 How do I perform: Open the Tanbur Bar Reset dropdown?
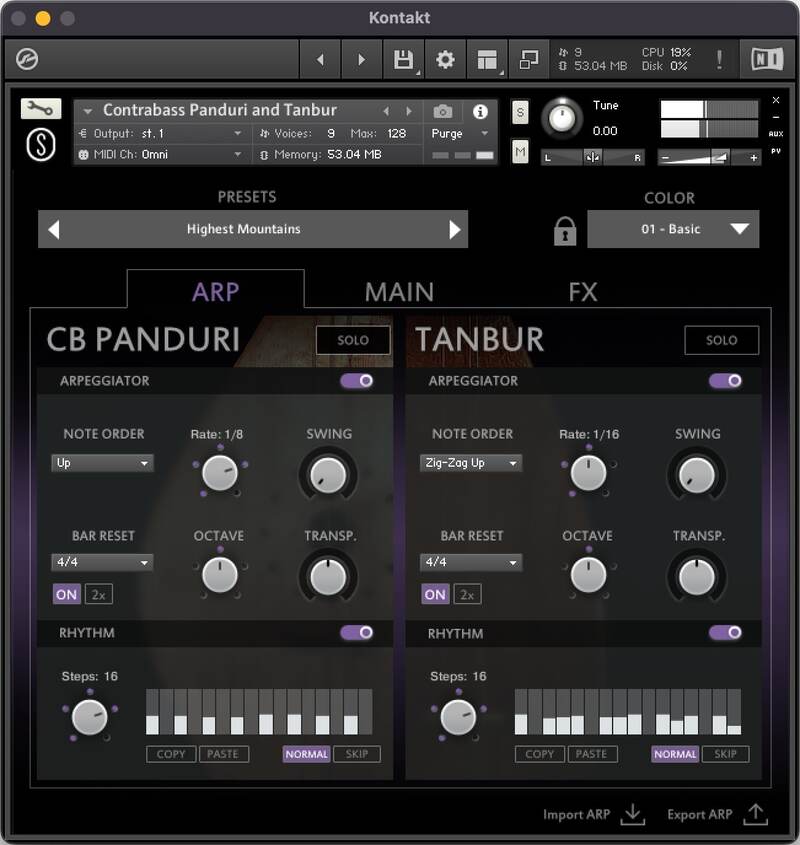(470, 563)
